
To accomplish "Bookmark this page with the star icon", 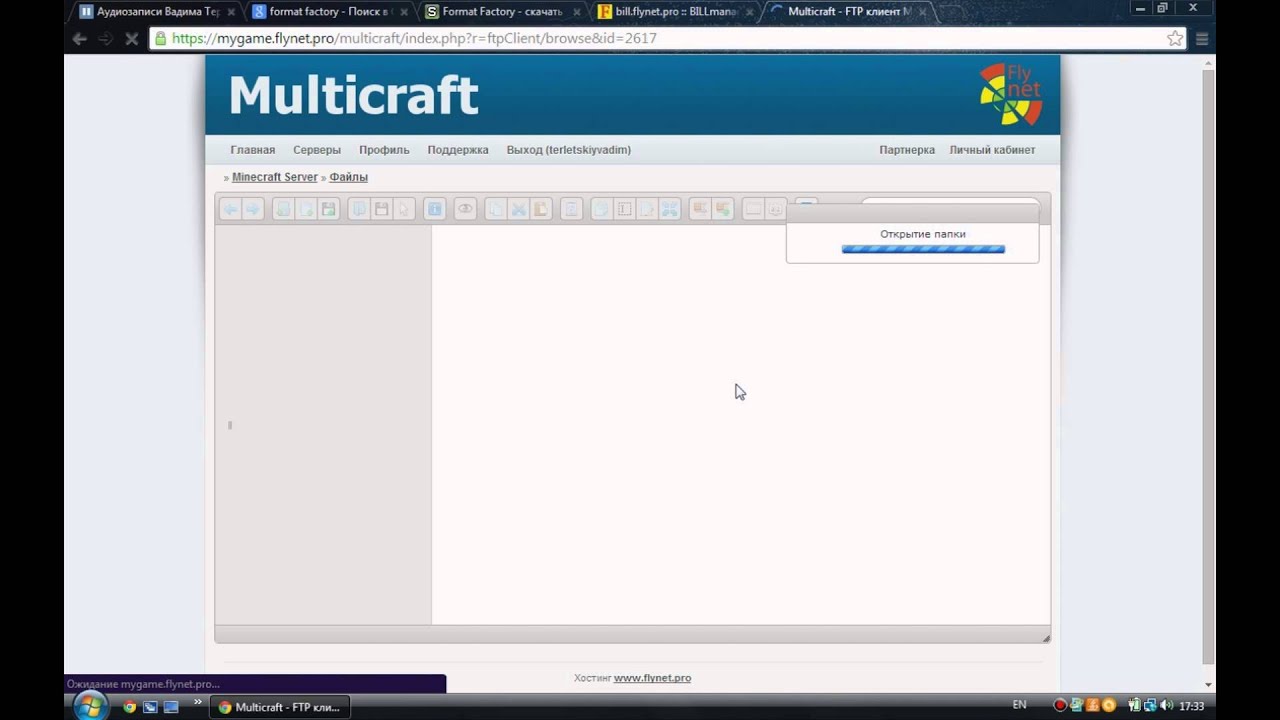I will pyautogui.click(x=1175, y=39).
